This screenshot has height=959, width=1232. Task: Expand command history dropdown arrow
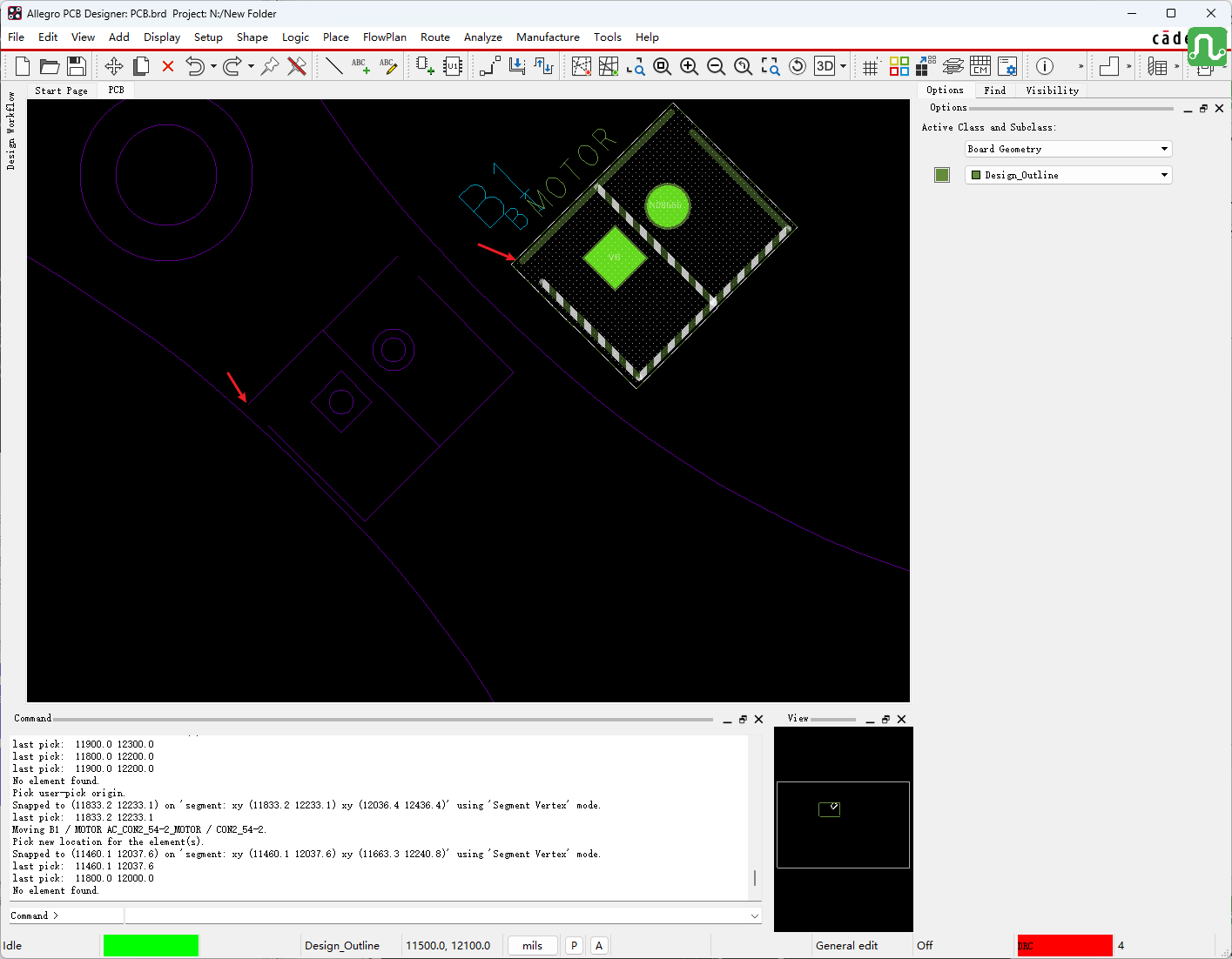pyautogui.click(x=754, y=915)
